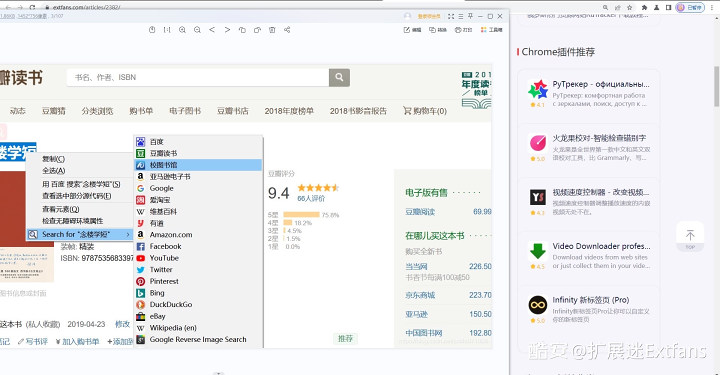The width and height of the screenshot is (720, 375).
Task: Go to next image with right arrow
Action: 227,30
